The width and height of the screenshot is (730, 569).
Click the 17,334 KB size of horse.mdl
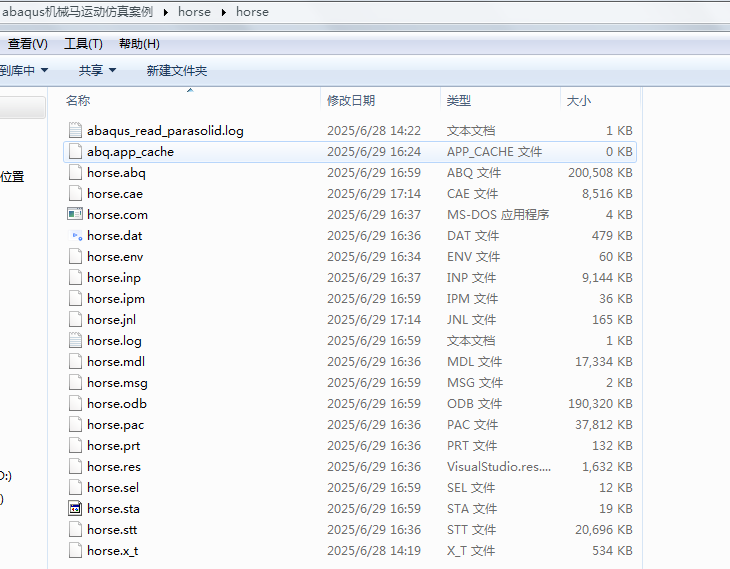tap(604, 362)
